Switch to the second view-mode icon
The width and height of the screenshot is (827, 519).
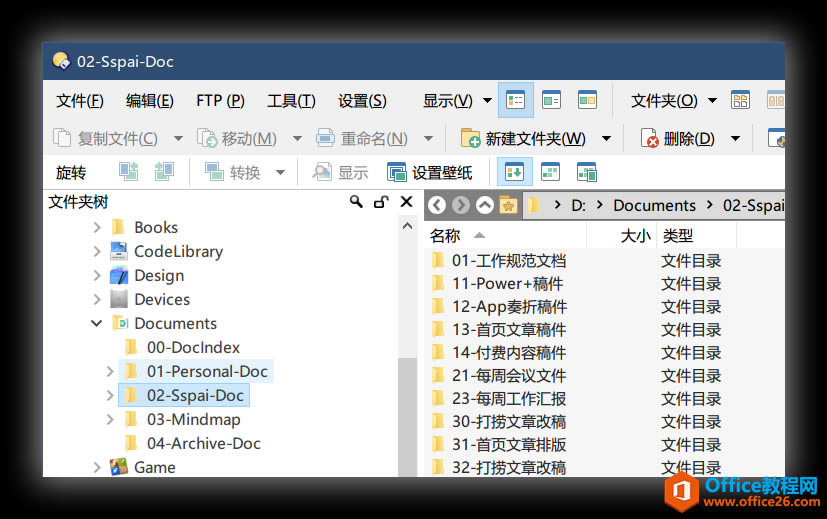[x=551, y=100]
